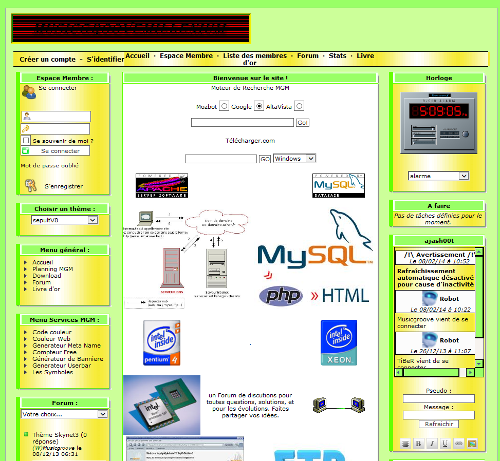Click the shoutbox vertical scrollbar down arrow
Screen dimensions: 500x461
point(479,363)
